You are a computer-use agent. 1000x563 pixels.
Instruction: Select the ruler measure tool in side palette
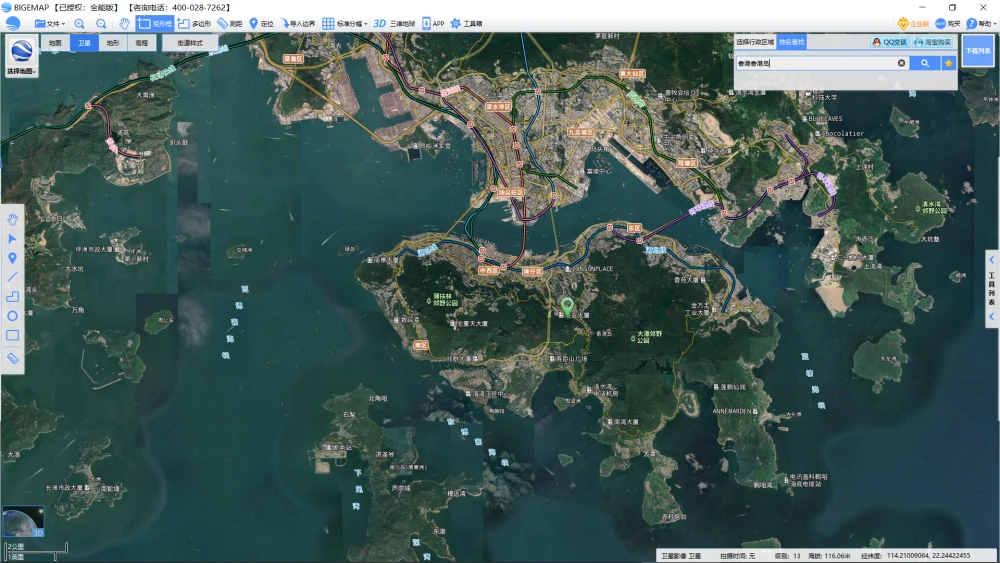[12, 358]
